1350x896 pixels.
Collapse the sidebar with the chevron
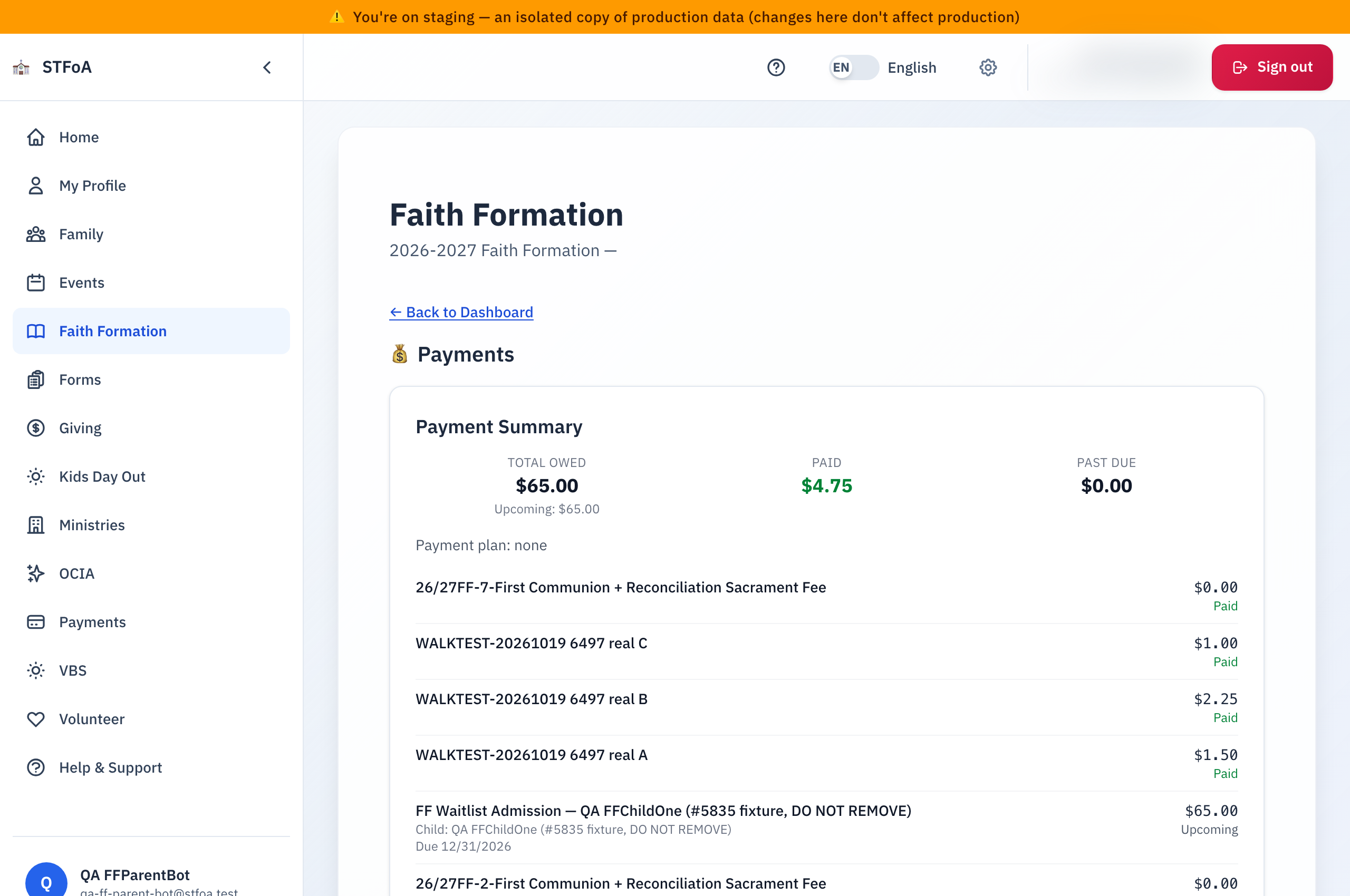267,67
